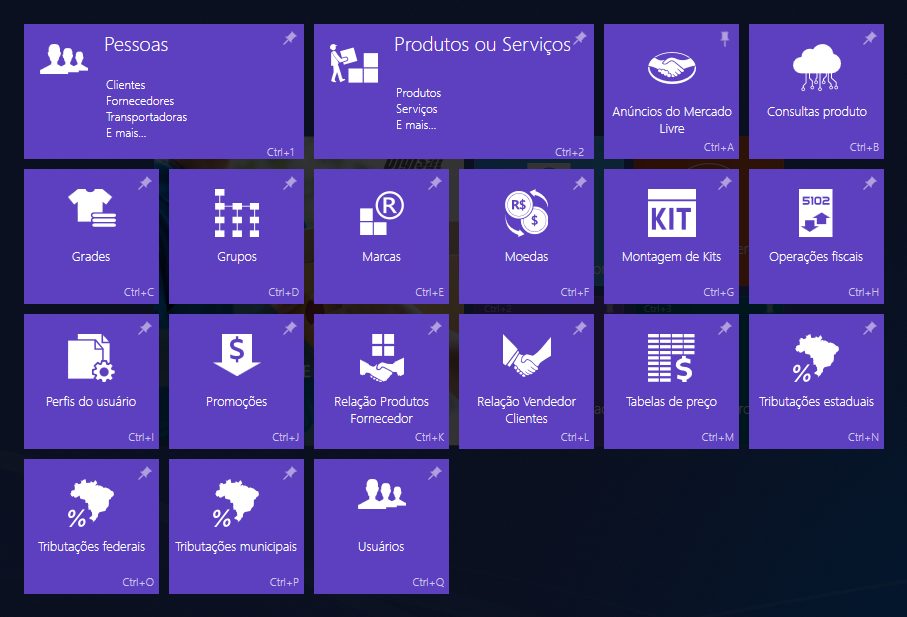The image size is (907, 617).
Task: Click the 'Pessoas' tile heading
Action: pyautogui.click(x=136, y=45)
